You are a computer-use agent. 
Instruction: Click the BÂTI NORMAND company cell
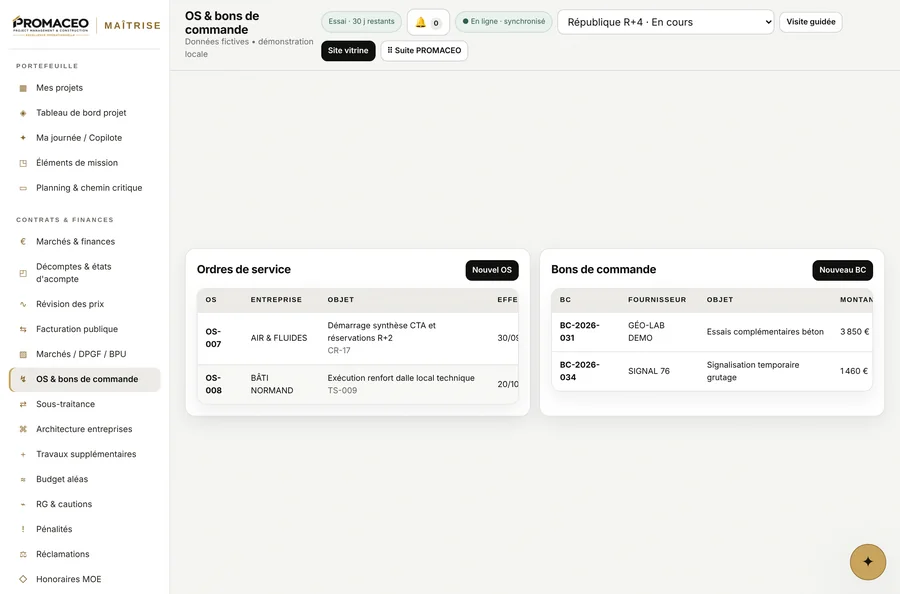tap(272, 384)
